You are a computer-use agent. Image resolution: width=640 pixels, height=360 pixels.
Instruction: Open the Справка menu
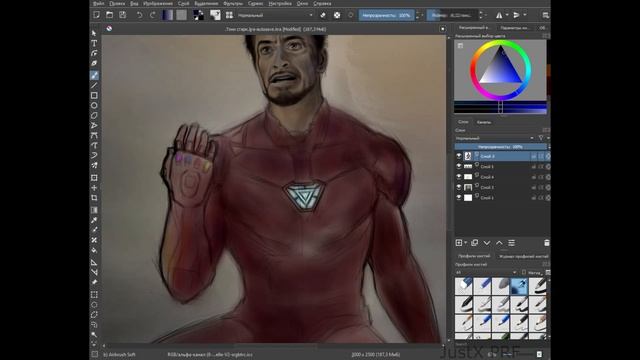click(x=322, y=3)
